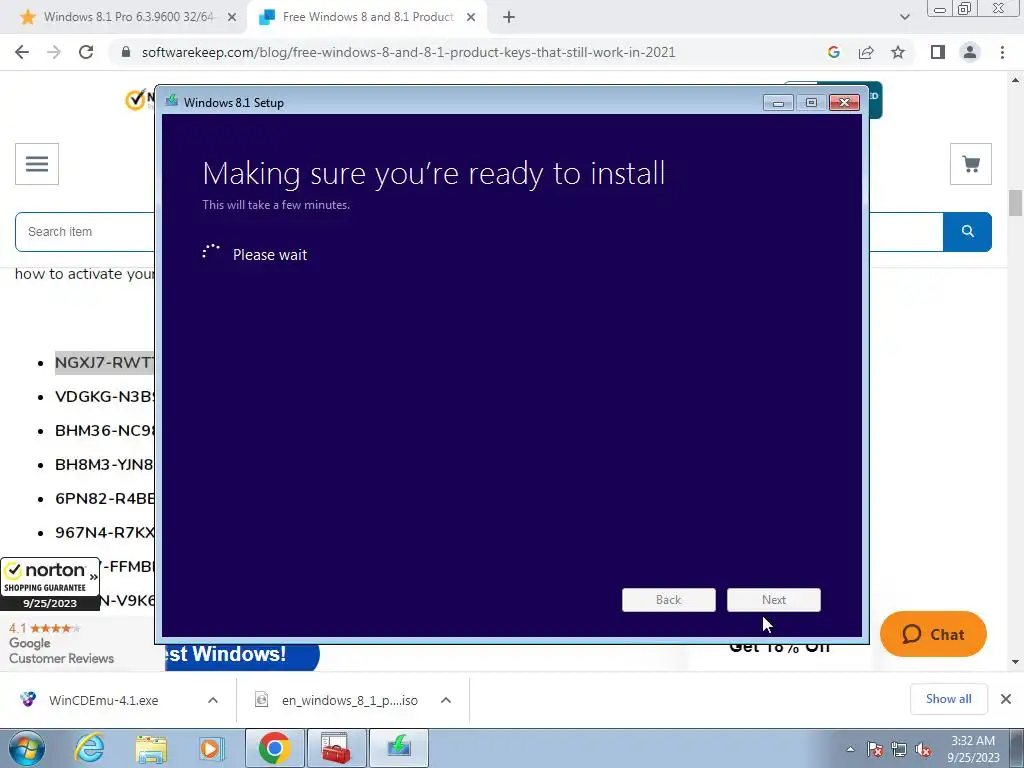Maximize the Windows 8.1 Setup window
The height and width of the screenshot is (768, 1024).
pos(811,103)
